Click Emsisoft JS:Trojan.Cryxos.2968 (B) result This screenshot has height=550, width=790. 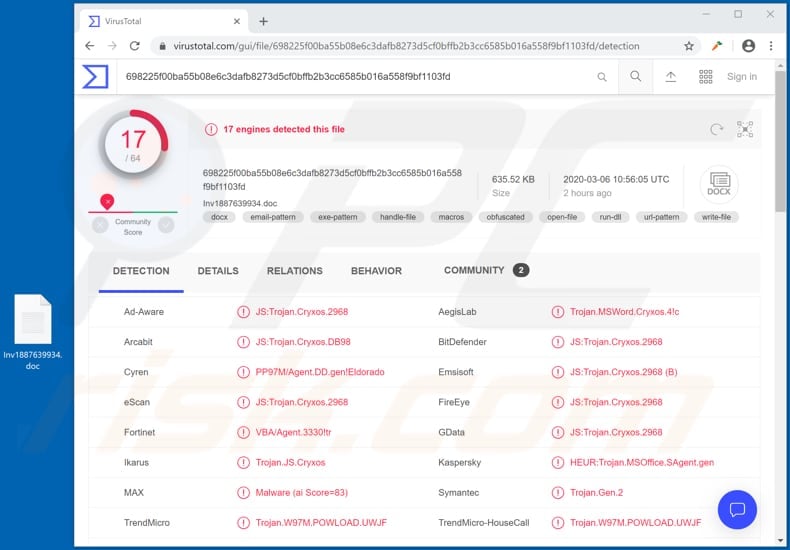pos(623,372)
